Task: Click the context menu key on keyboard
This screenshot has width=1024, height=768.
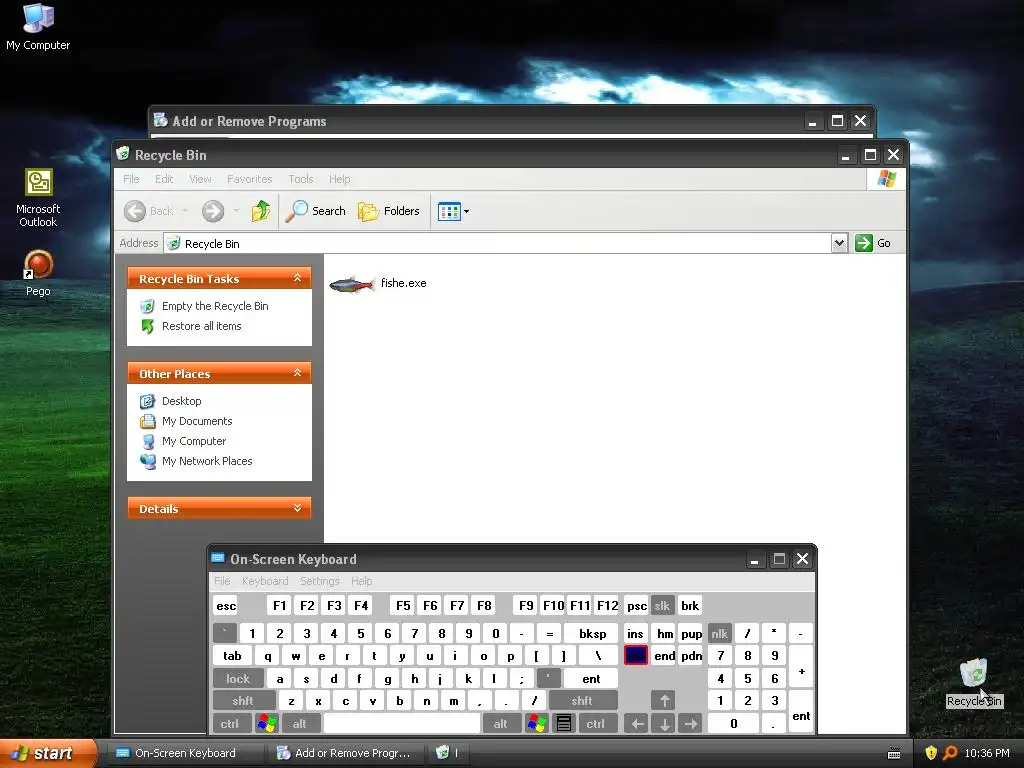Action: (564, 724)
